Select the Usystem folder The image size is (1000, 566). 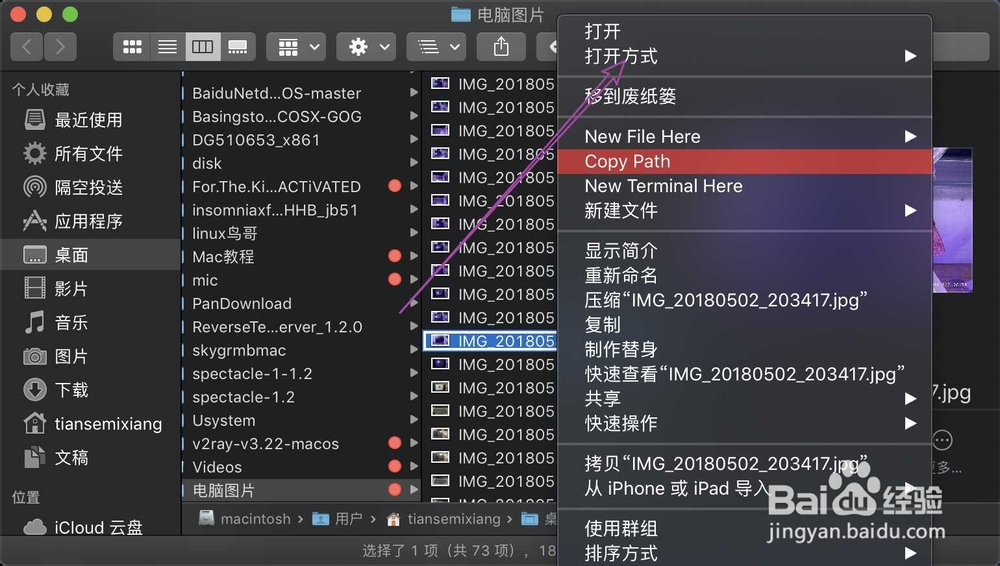[x=301, y=421]
